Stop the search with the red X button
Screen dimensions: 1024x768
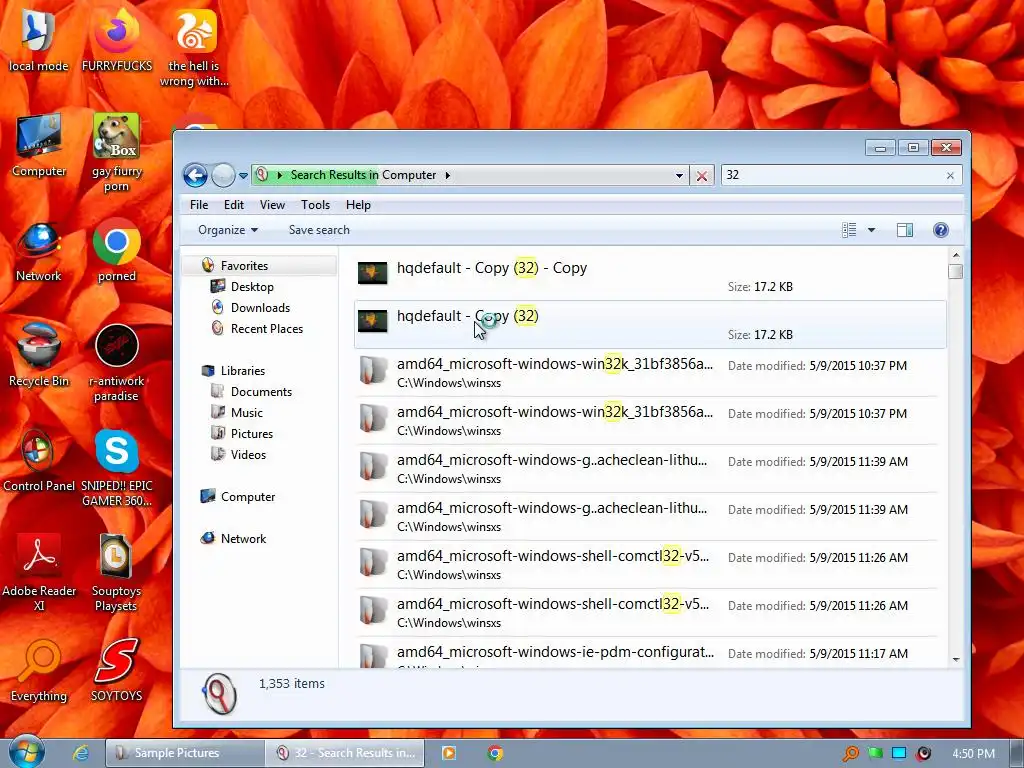click(702, 176)
